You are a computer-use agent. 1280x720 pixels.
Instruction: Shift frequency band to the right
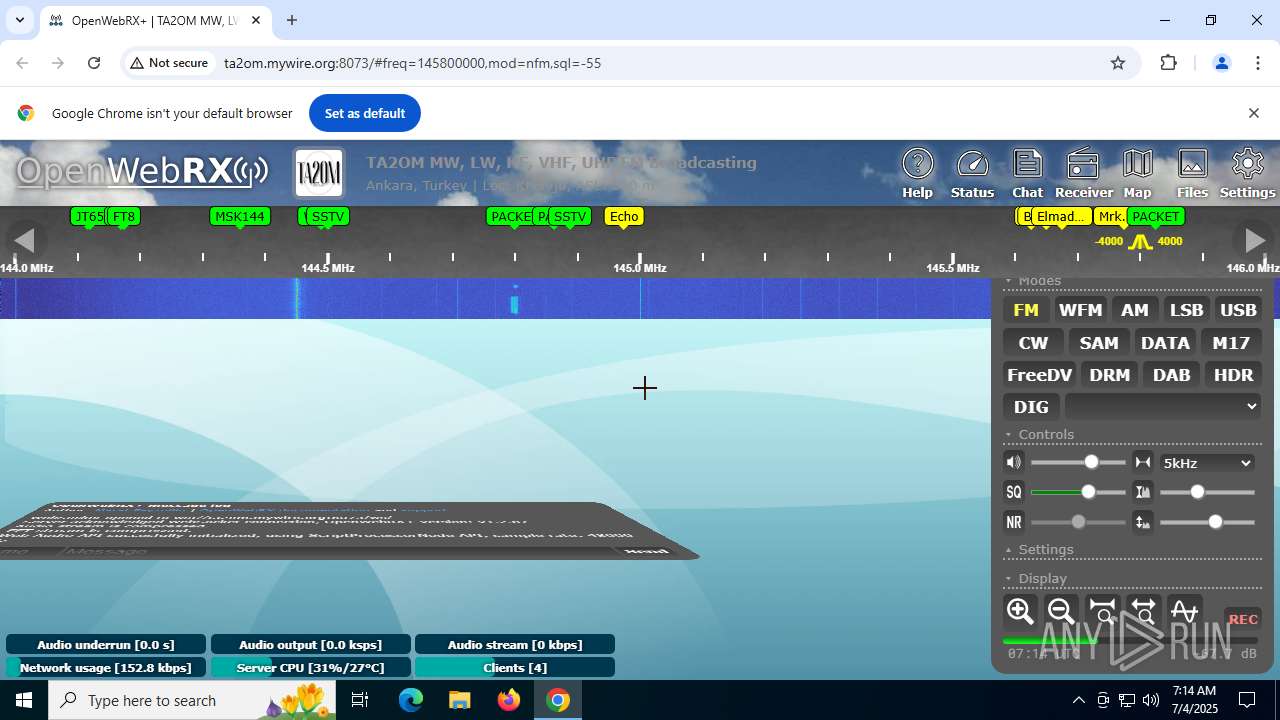1254,240
